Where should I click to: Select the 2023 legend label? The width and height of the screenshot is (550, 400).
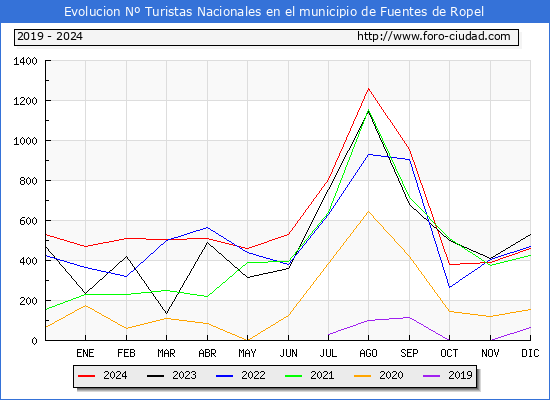184,375
